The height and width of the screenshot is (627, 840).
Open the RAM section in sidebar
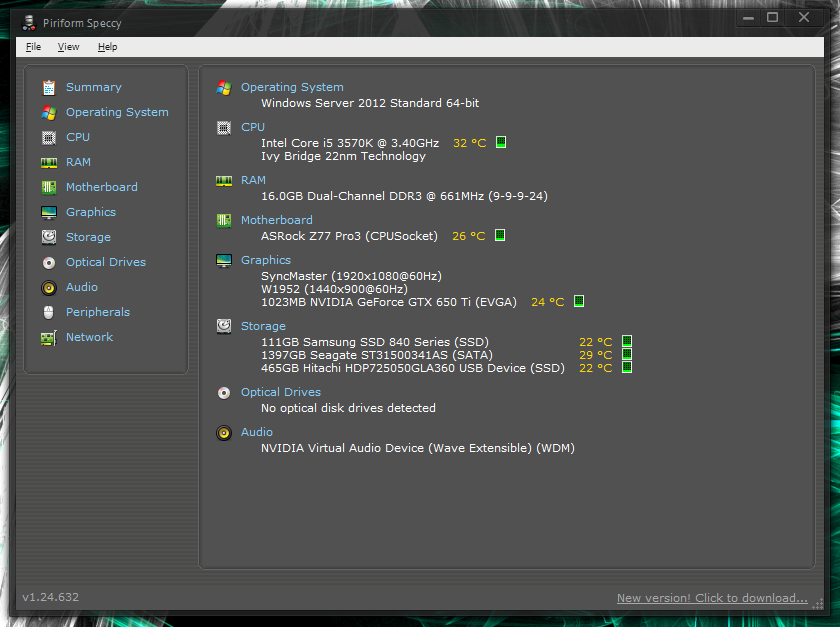point(78,162)
